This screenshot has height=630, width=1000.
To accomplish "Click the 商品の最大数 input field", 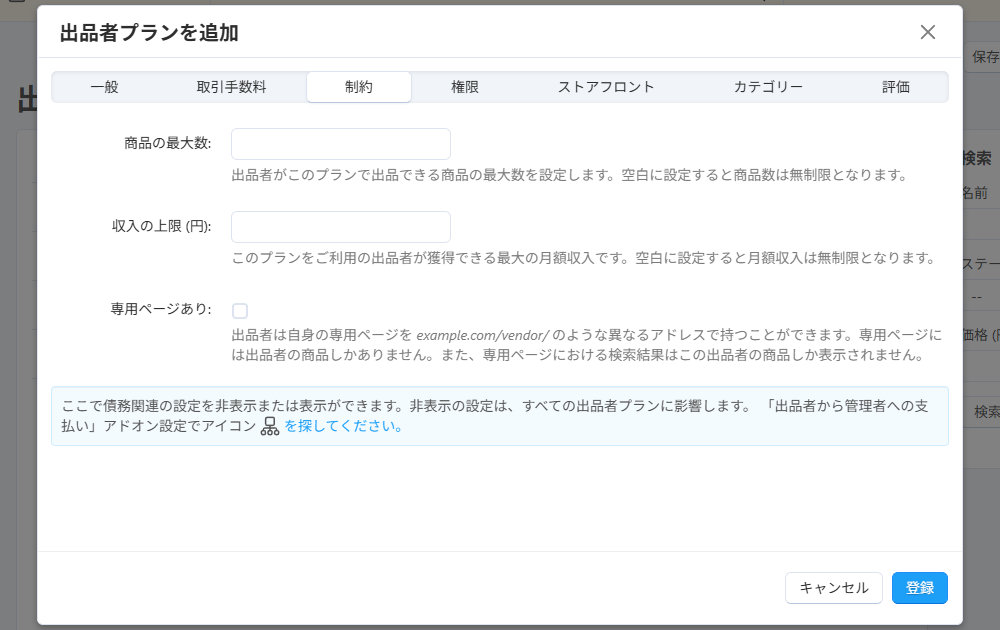I will pyautogui.click(x=340, y=143).
